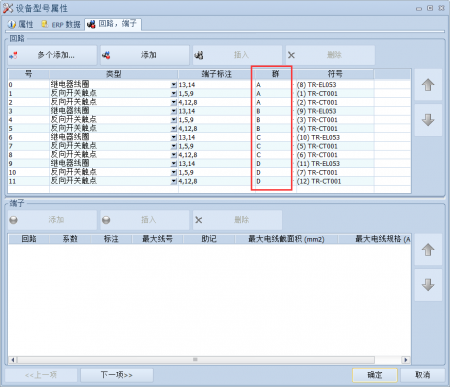Open type dropdown for row 0 继电器线圈
This screenshot has width=450, height=387.
[174, 85]
